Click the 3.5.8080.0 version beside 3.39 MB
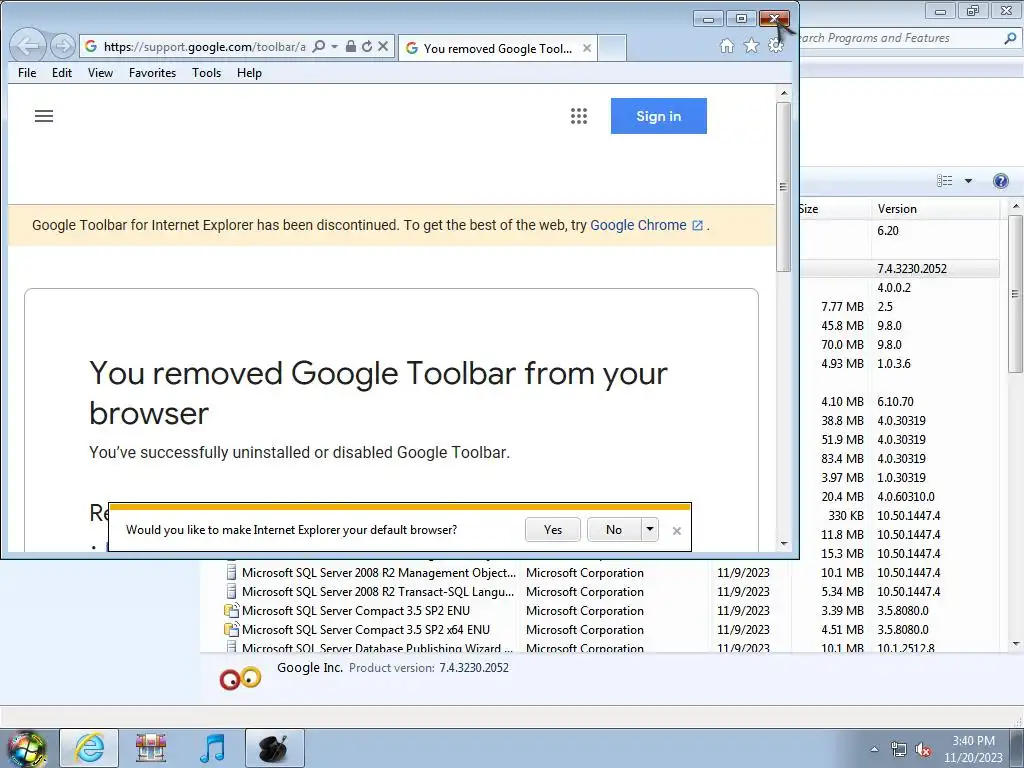The width and height of the screenshot is (1024, 768). (x=903, y=611)
